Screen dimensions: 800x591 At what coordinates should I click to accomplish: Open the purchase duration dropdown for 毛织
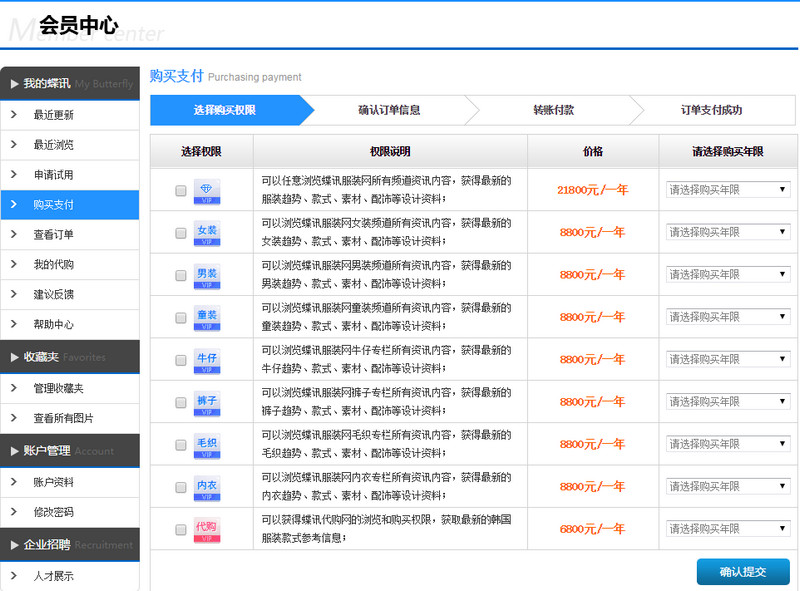click(727, 444)
